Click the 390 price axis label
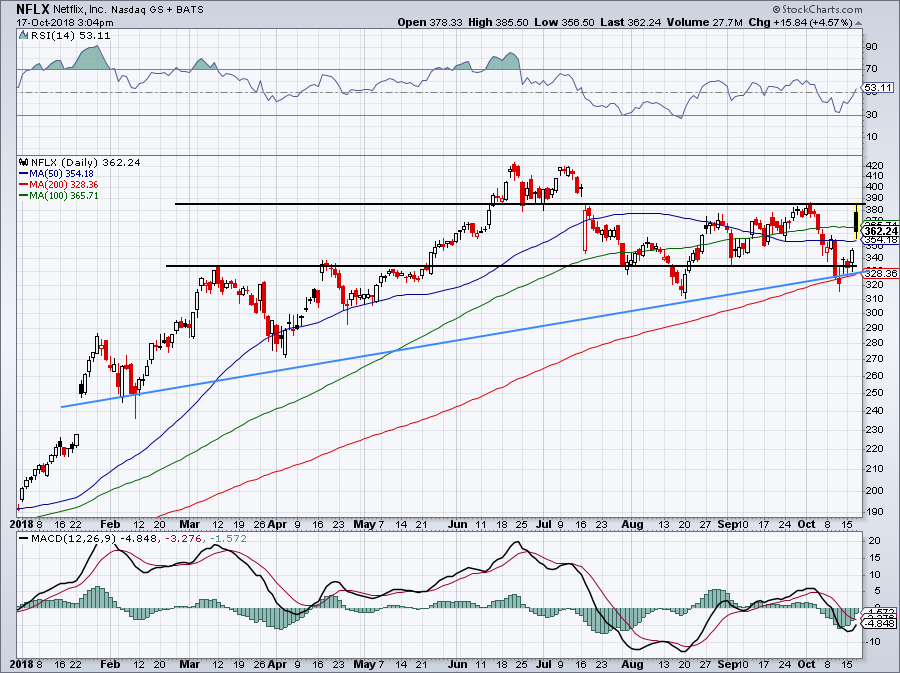Screen dimensions: 900x673 click(x=875, y=198)
